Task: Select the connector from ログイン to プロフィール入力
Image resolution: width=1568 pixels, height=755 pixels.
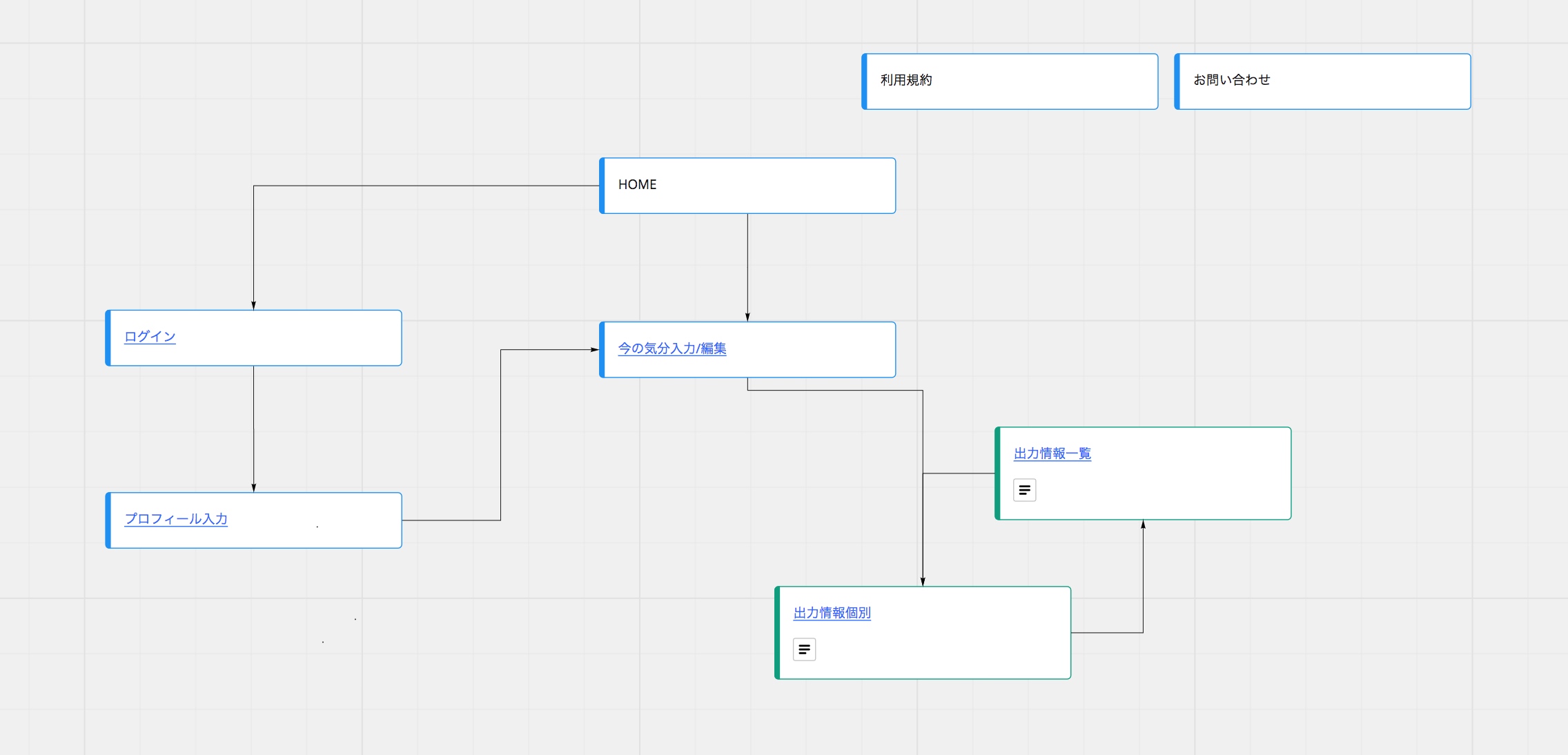Action: [253, 429]
